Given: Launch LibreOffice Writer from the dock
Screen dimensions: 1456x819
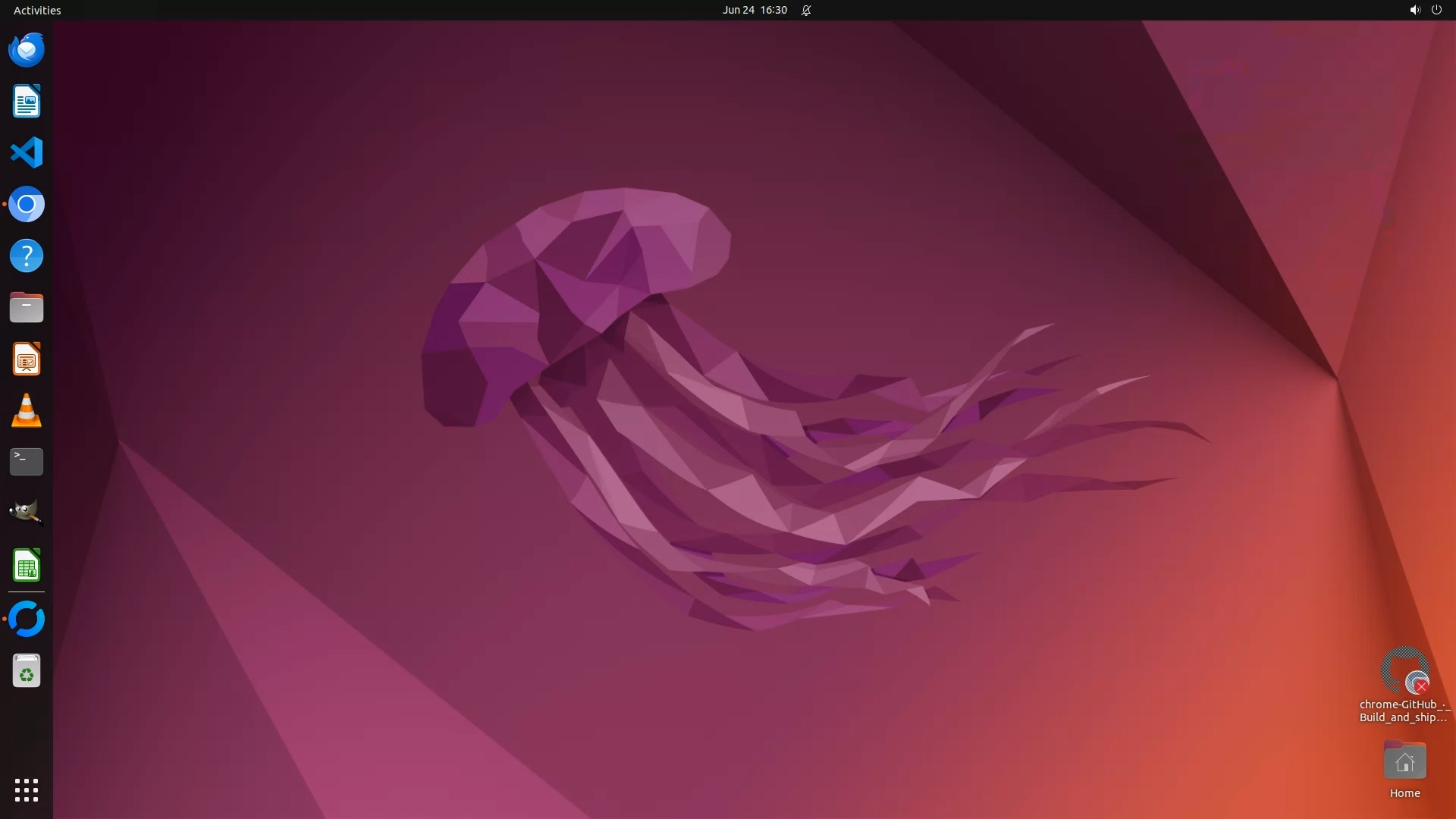Looking at the screenshot, I should point(27,102).
